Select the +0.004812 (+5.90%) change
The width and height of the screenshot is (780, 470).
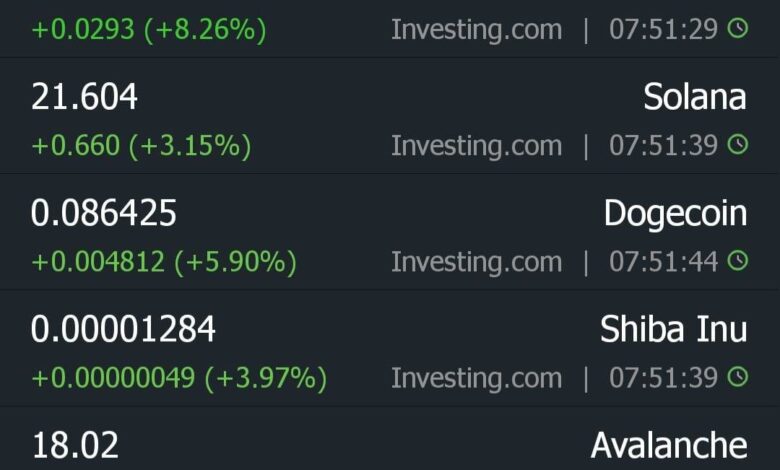pyautogui.click(x=164, y=262)
